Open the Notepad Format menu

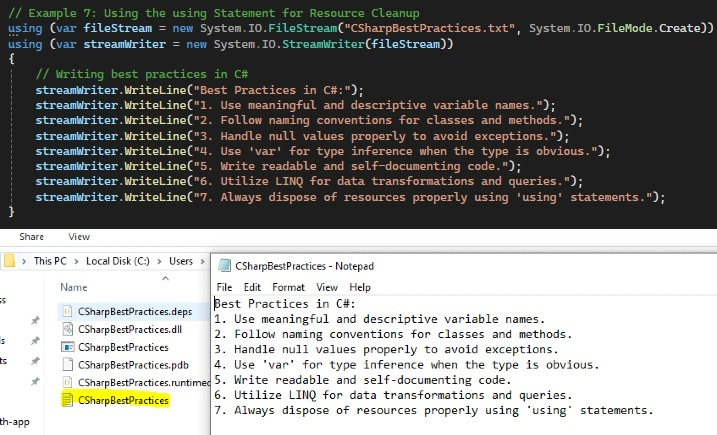point(288,287)
